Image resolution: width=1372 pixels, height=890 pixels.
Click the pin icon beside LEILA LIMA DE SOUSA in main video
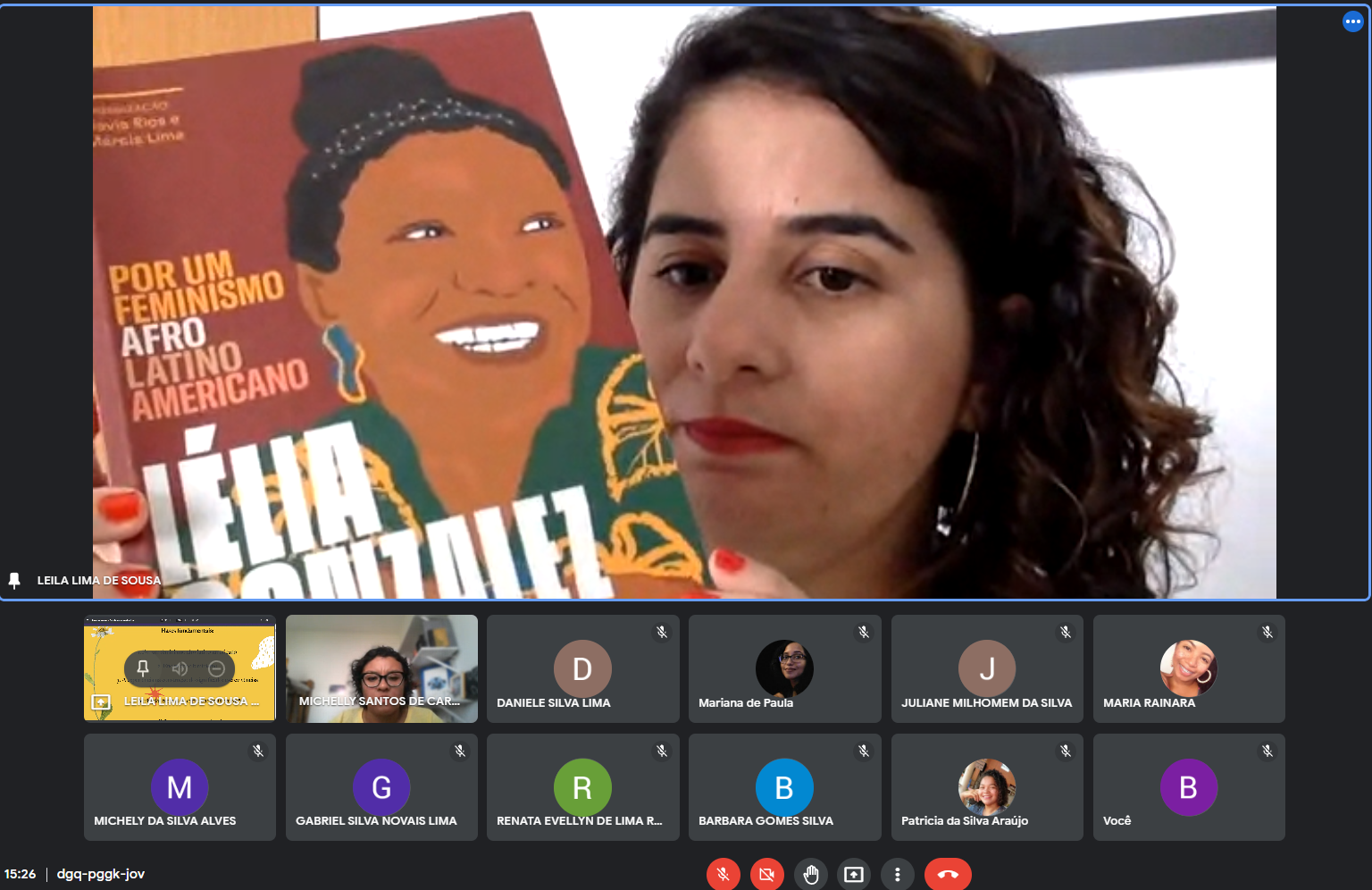pyautogui.click(x=14, y=580)
